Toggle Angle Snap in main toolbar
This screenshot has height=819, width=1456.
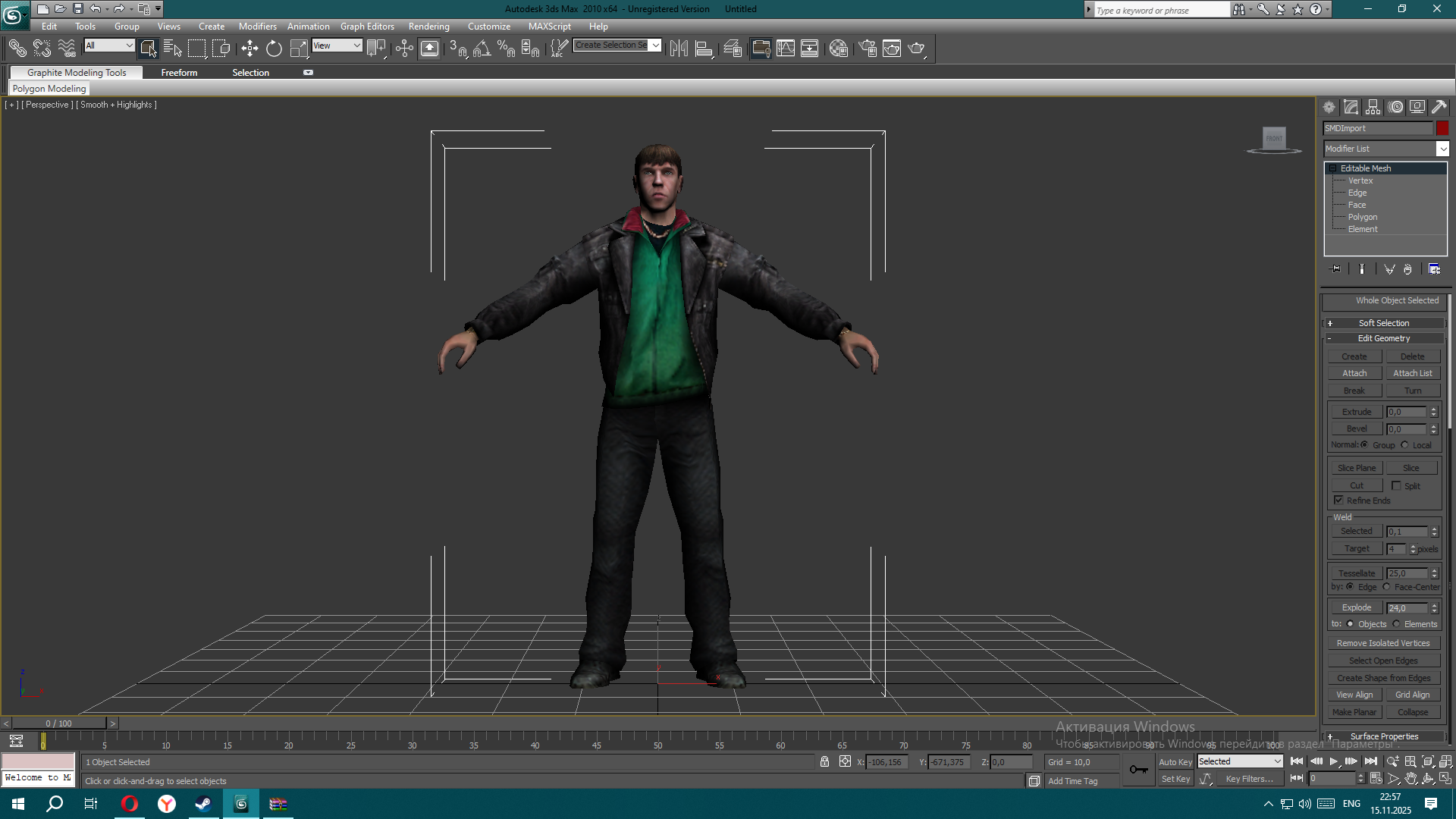coord(482,49)
